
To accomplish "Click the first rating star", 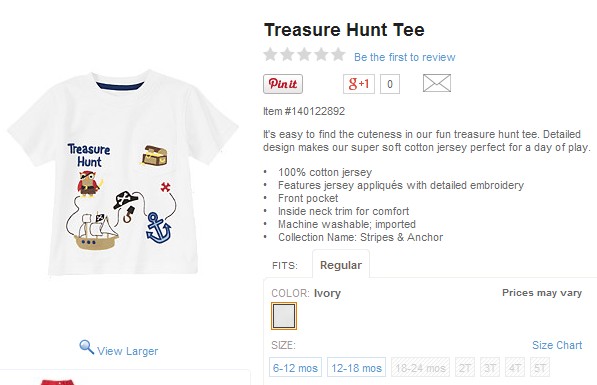I will pyautogui.click(x=270, y=54).
